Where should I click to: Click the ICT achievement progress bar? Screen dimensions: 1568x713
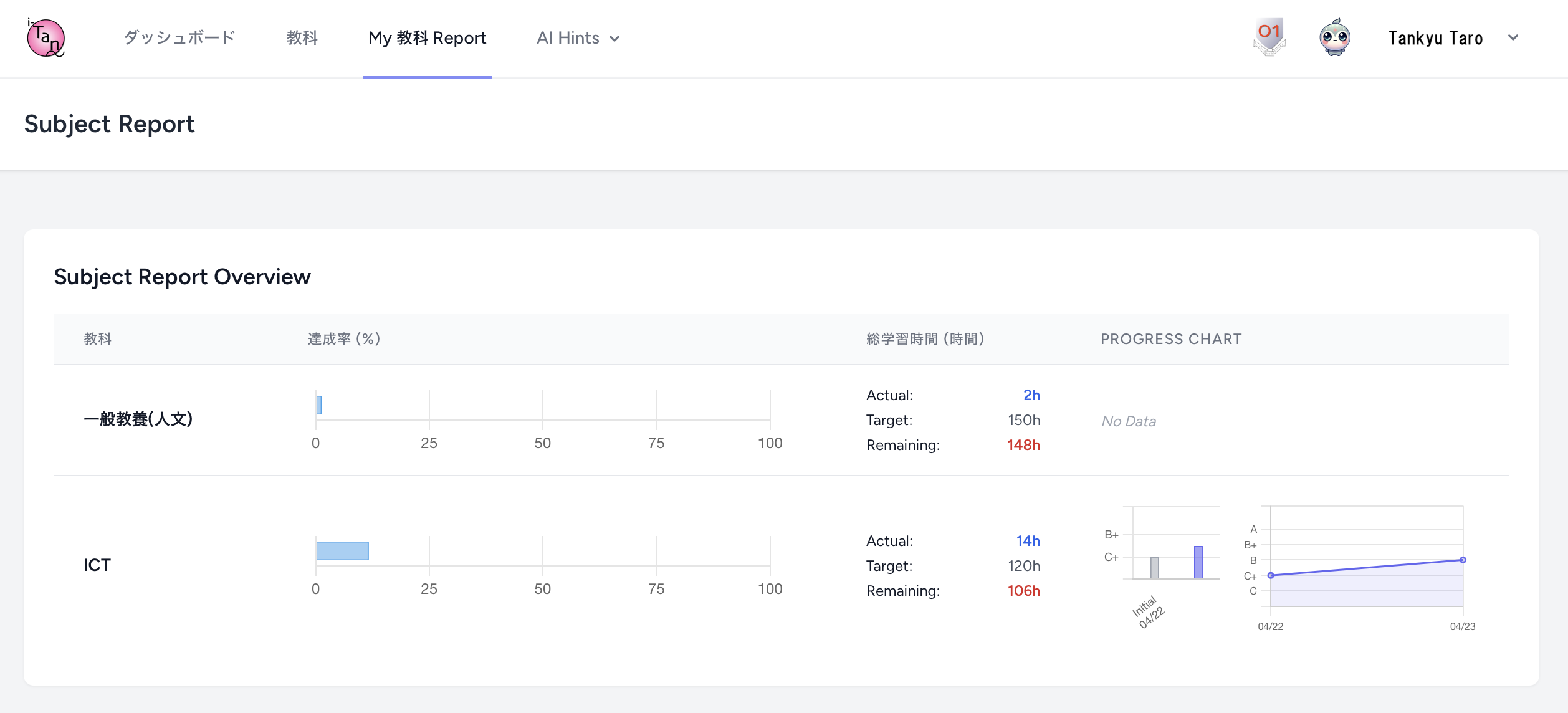click(342, 551)
